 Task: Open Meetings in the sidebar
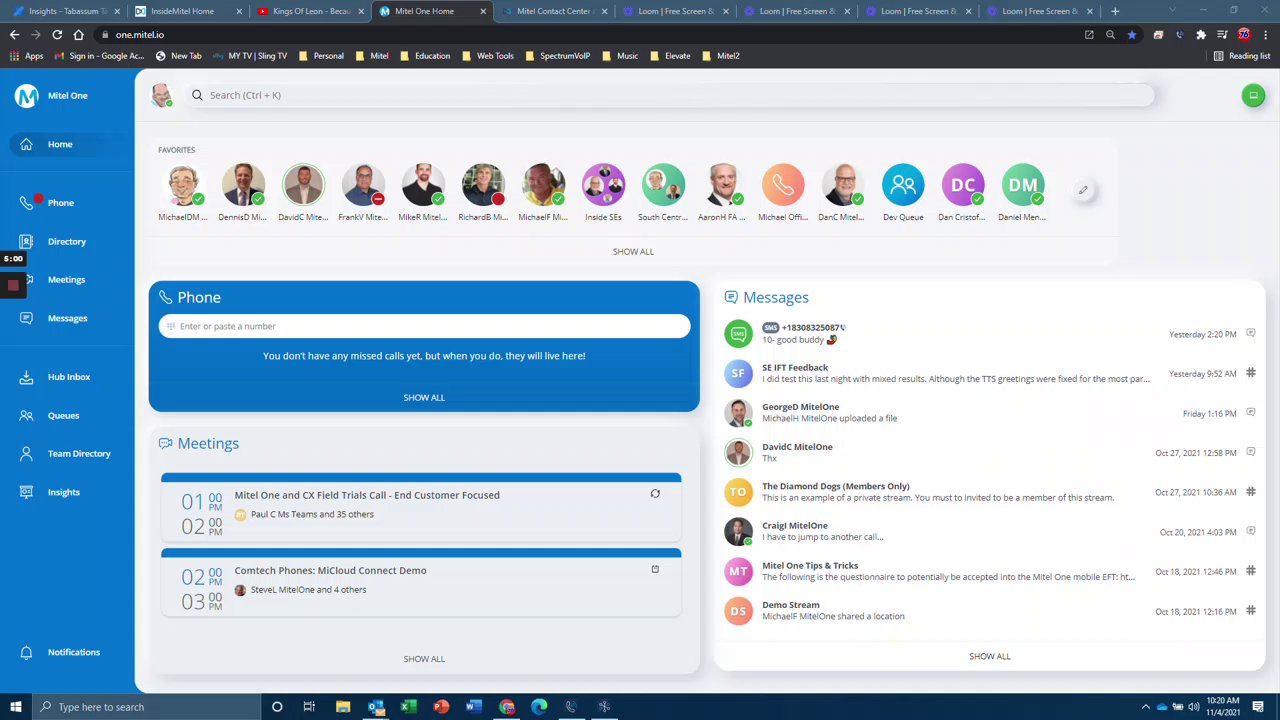[66, 280]
